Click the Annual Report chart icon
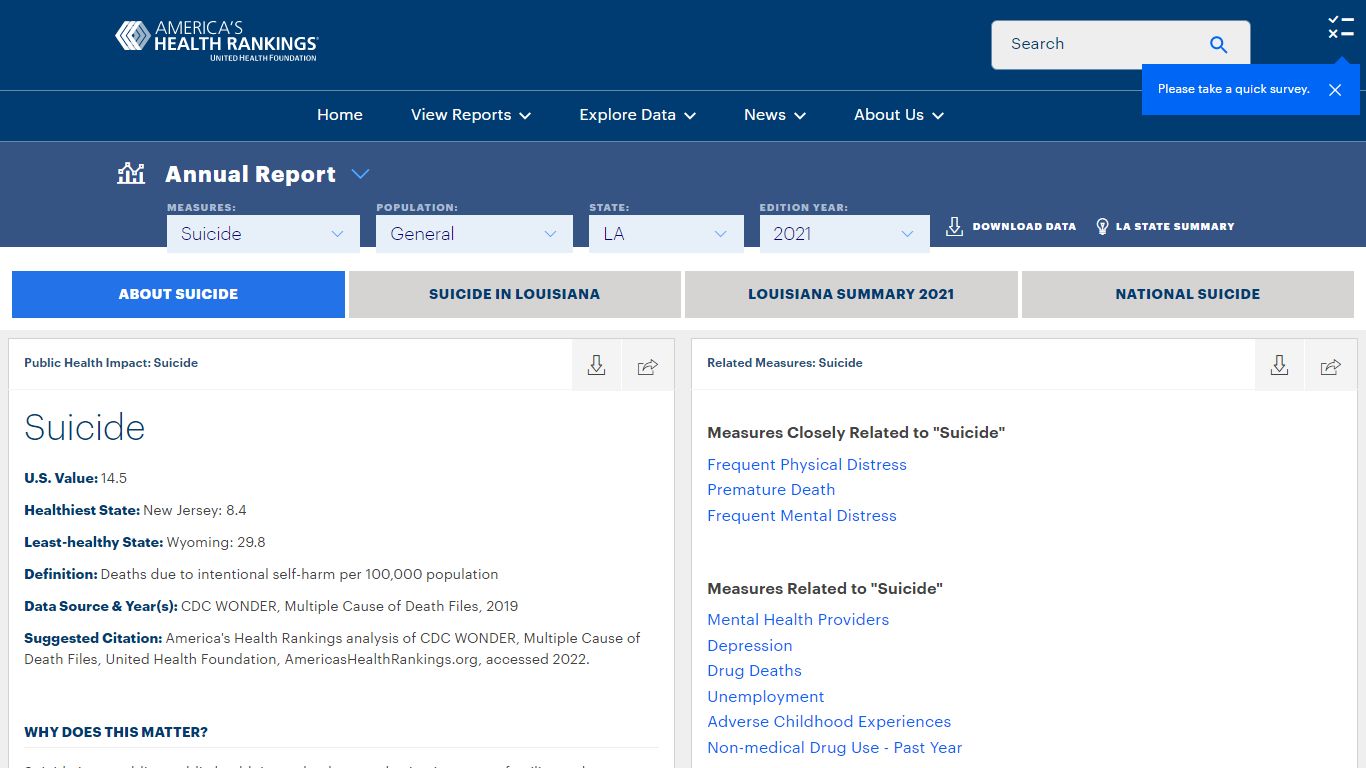 tap(131, 174)
